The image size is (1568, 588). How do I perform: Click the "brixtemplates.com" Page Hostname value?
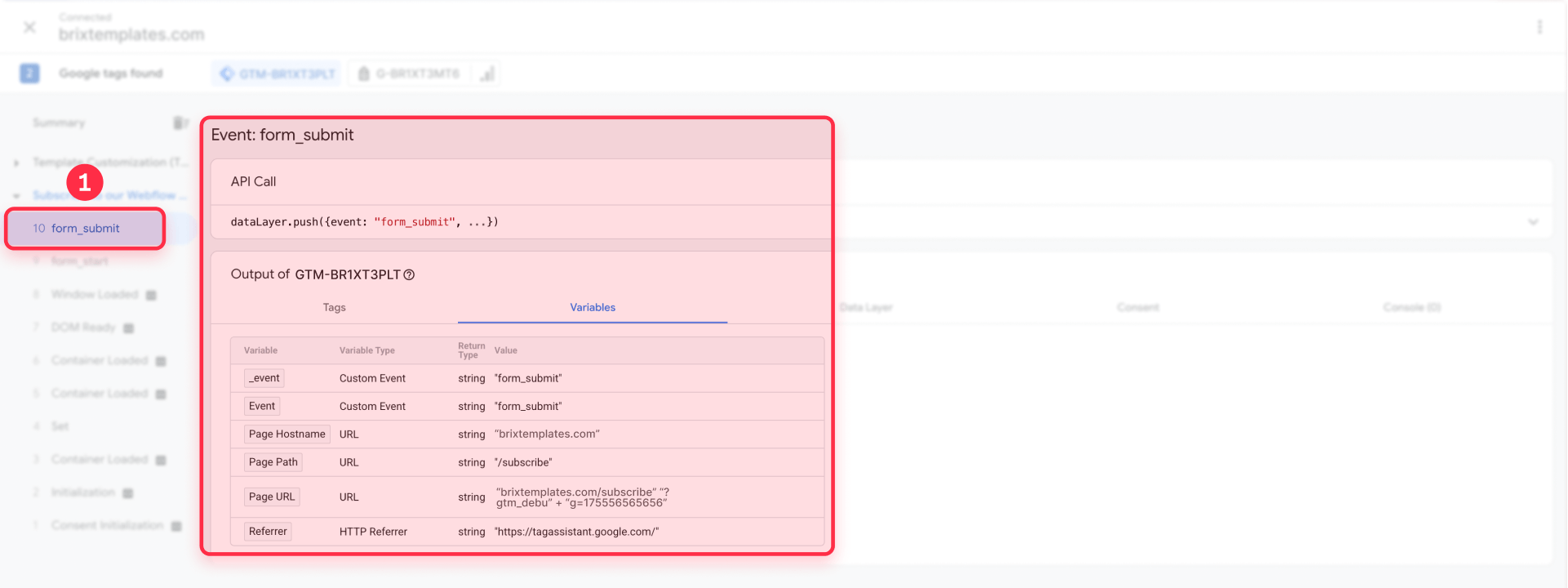[547, 434]
